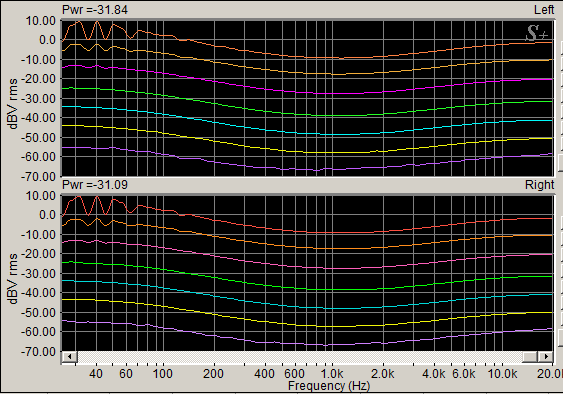Click the frequency scrollbar thumb
This screenshot has width=563, height=394.
[530, 357]
